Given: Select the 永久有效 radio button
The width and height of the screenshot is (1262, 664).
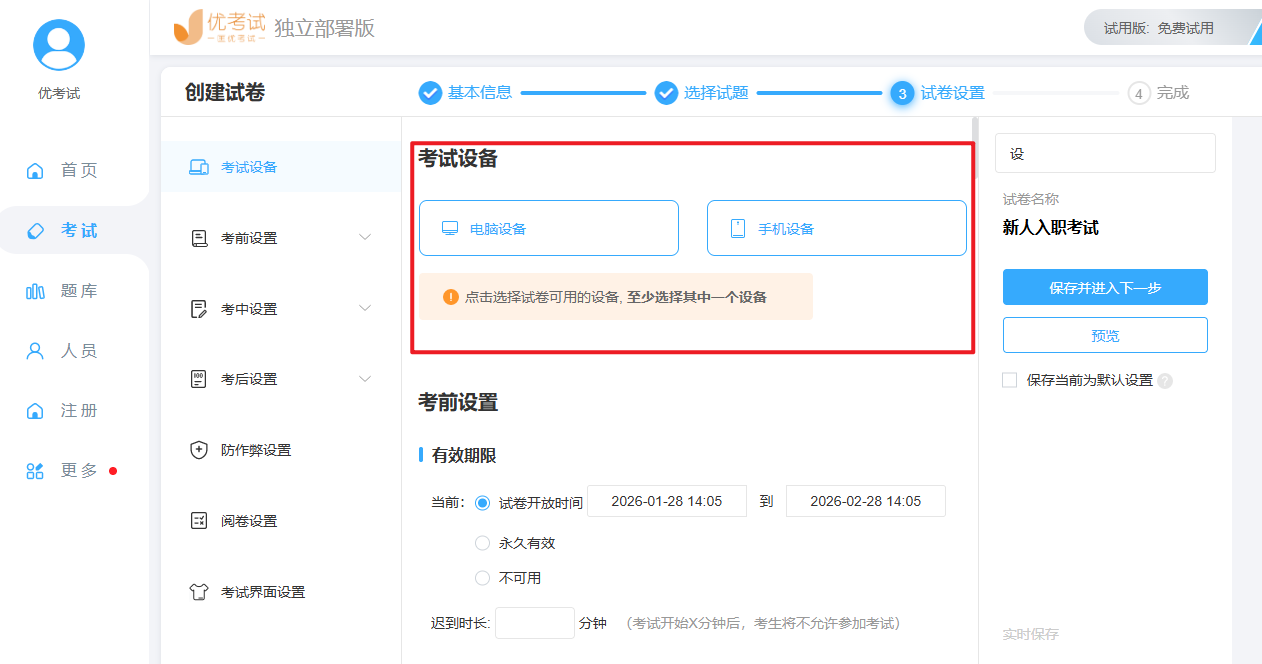Looking at the screenshot, I should point(482,543).
